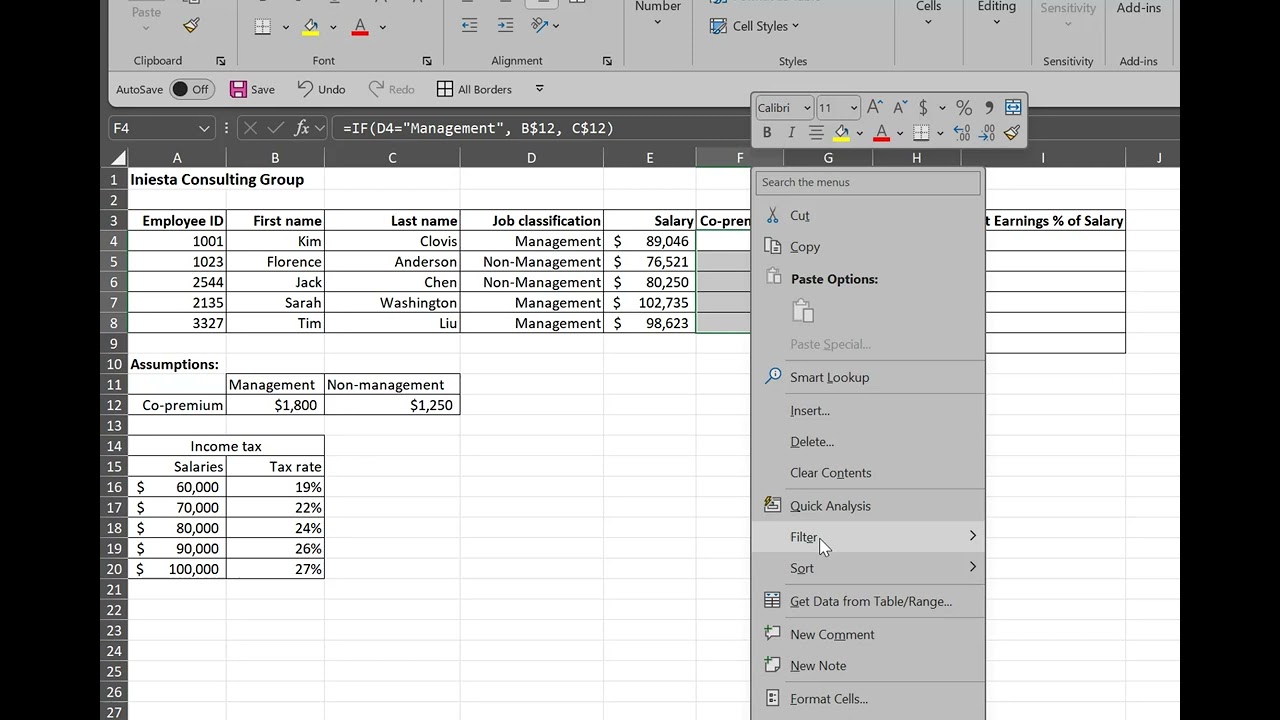The width and height of the screenshot is (1280, 720).
Task: Open the Add-ins button
Action: pos(1139,8)
